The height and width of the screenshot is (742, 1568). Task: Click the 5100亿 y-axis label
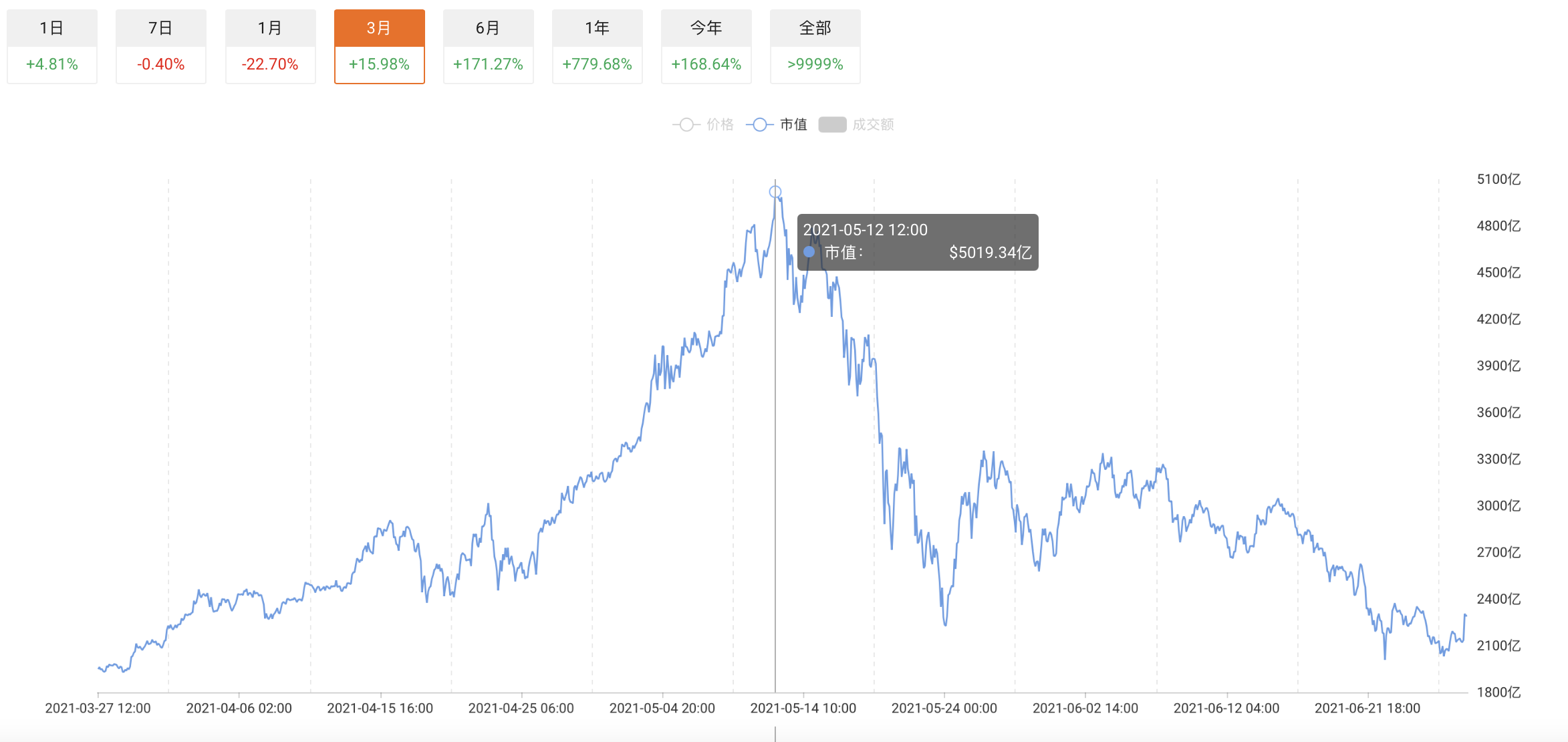tap(1498, 179)
